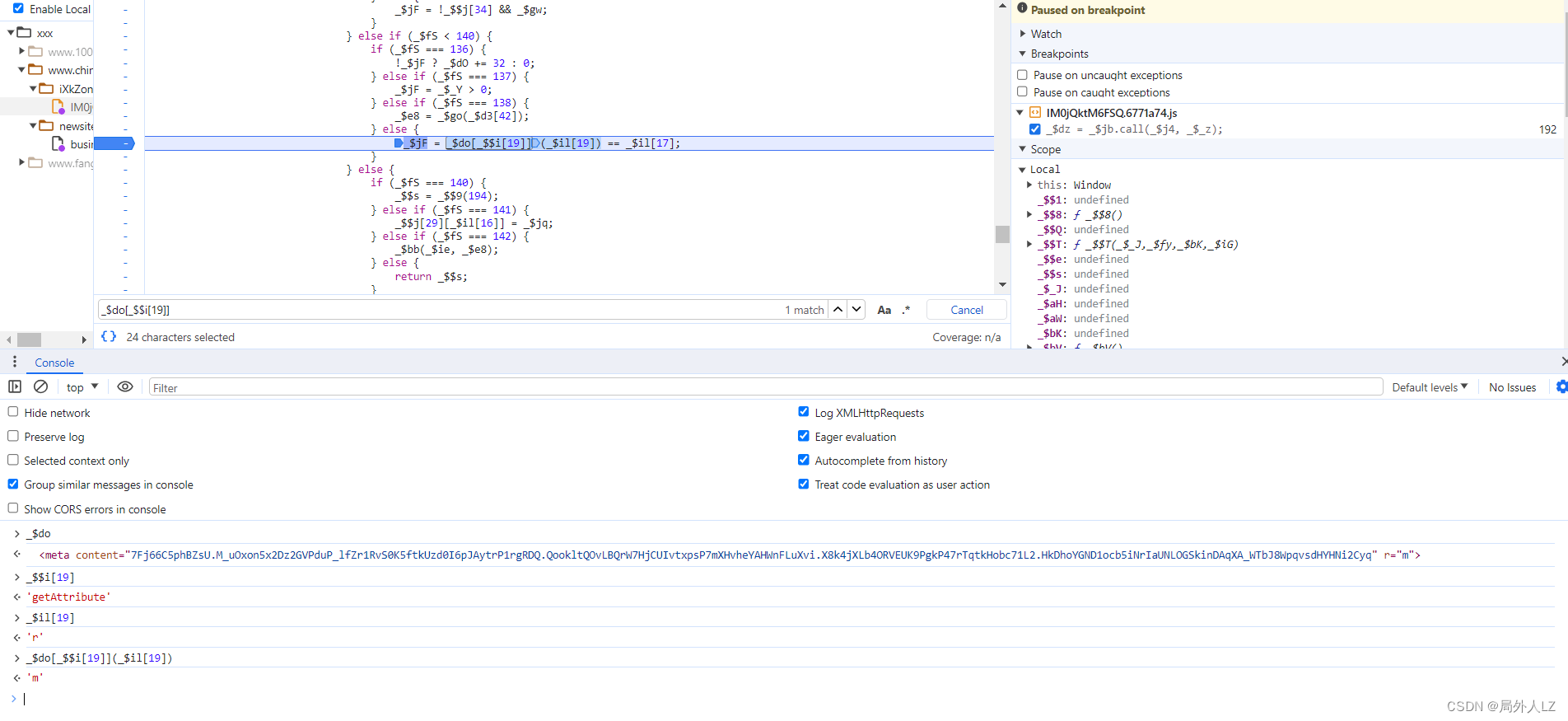1568x721 pixels.
Task: Uncheck Enable Local overrides checkbox
Action: click(x=18, y=8)
